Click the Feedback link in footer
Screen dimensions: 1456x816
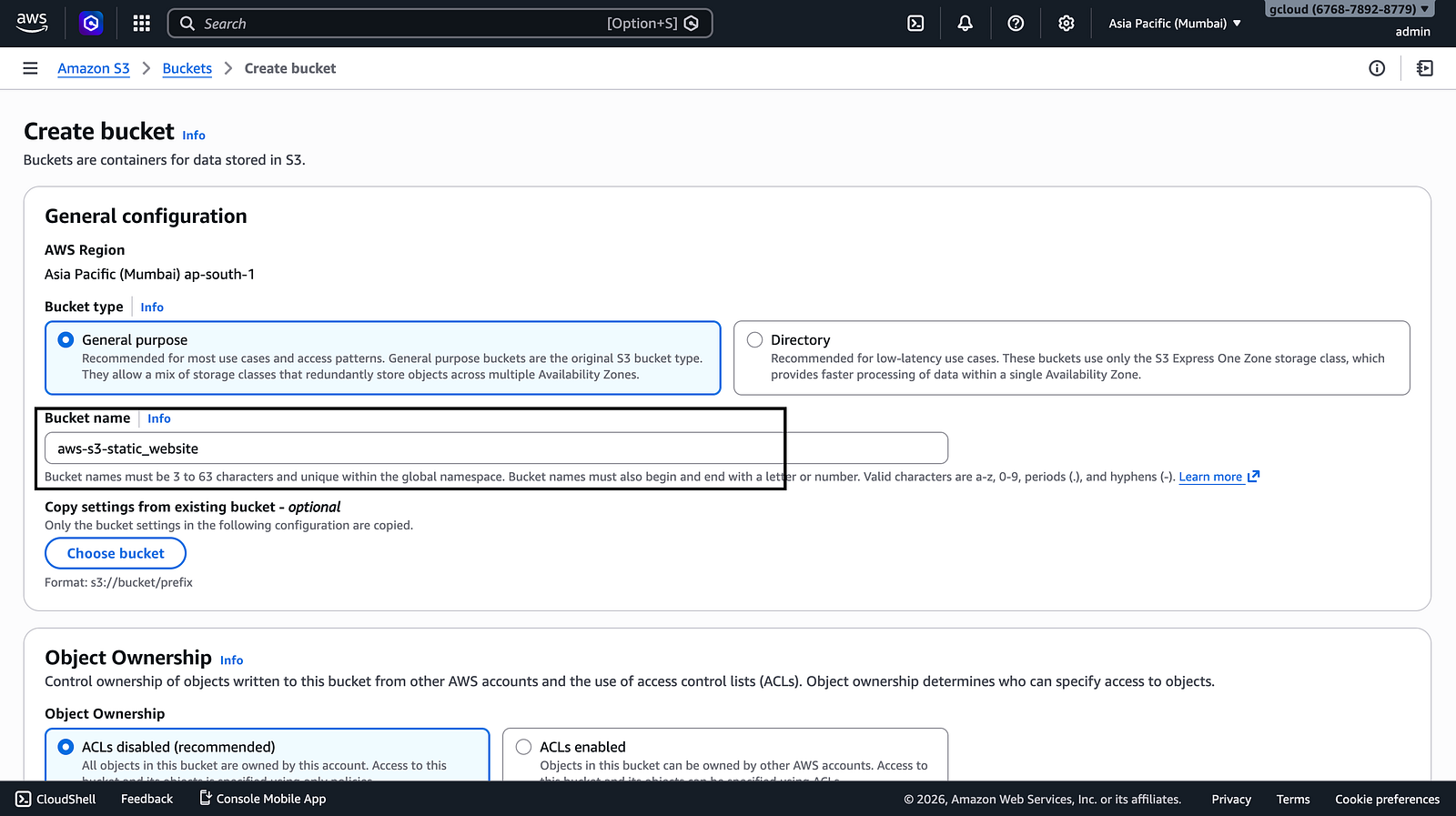[147, 799]
